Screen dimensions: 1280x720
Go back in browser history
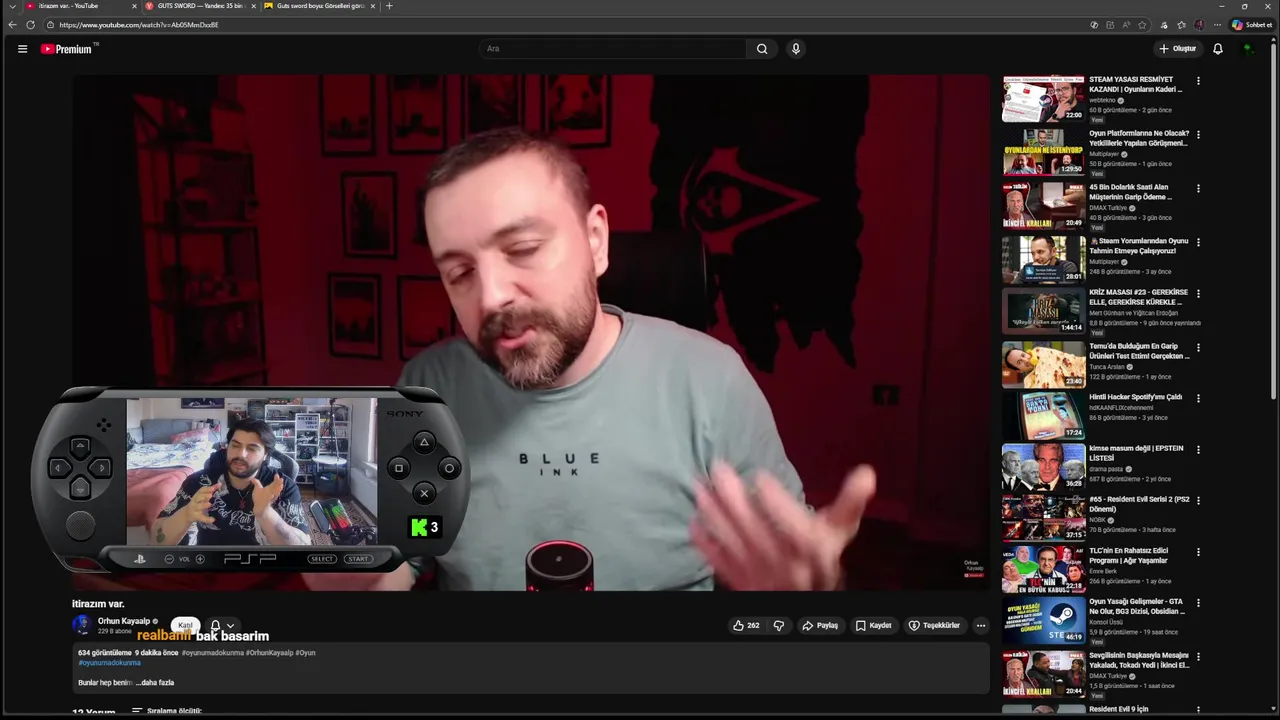pos(13,25)
